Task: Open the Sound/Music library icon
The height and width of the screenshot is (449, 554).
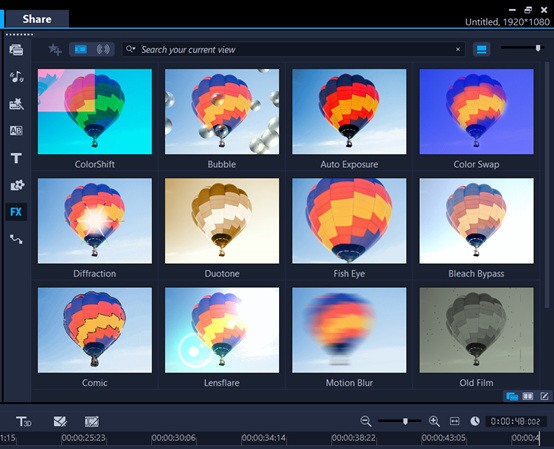Action: (x=16, y=77)
